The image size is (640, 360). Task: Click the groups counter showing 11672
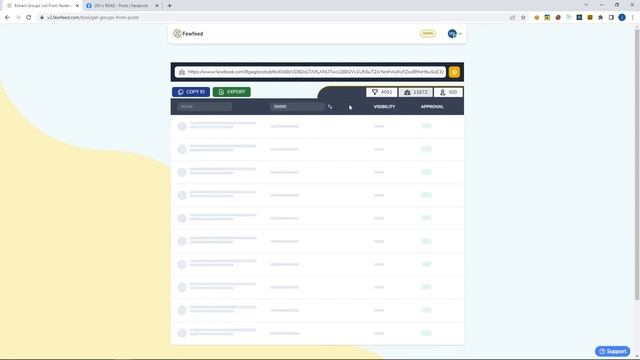[416, 92]
